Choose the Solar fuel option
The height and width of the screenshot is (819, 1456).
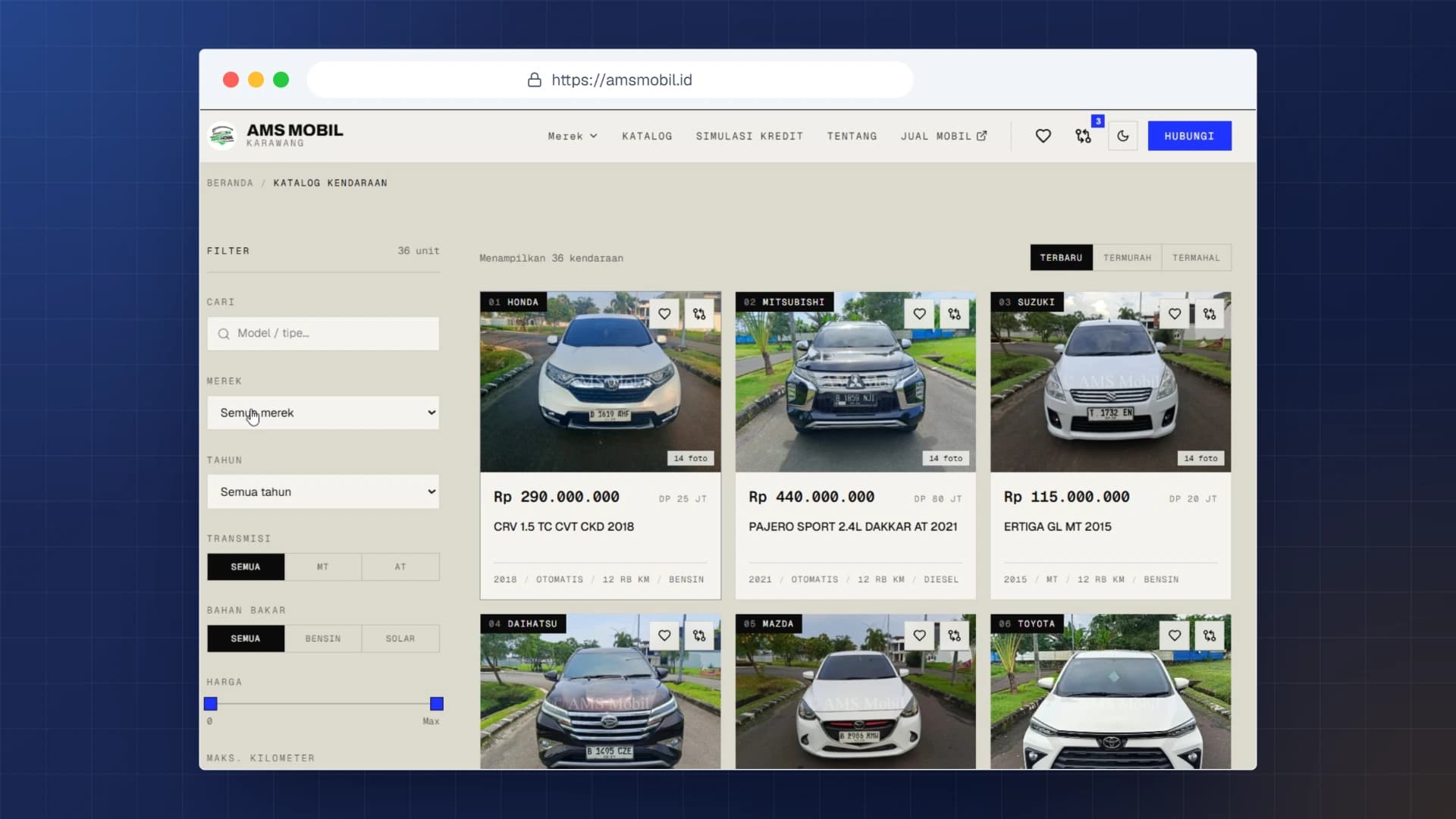click(x=400, y=639)
